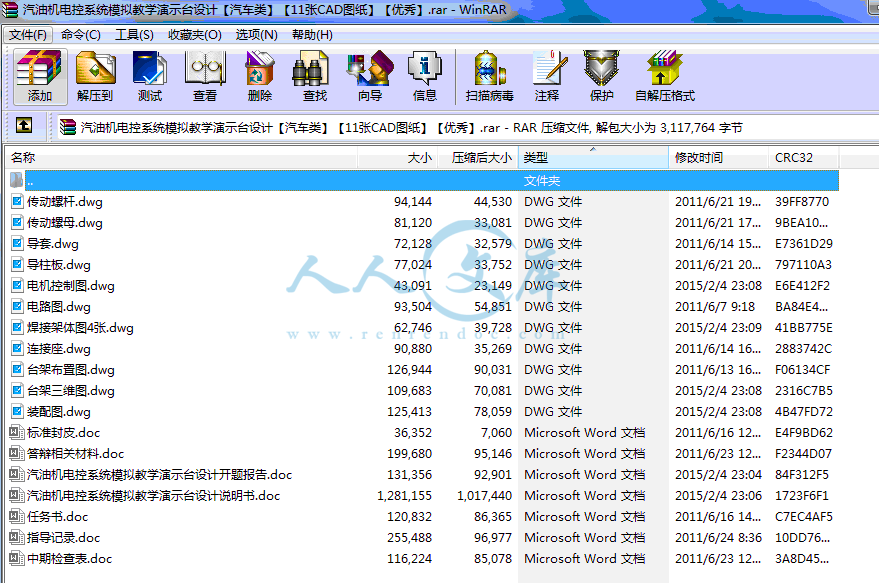Image resolution: width=879 pixels, height=583 pixels.
Task: Click the 添加 (Add) toolbar icon
Action: pyautogui.click(x=40, y=76)
